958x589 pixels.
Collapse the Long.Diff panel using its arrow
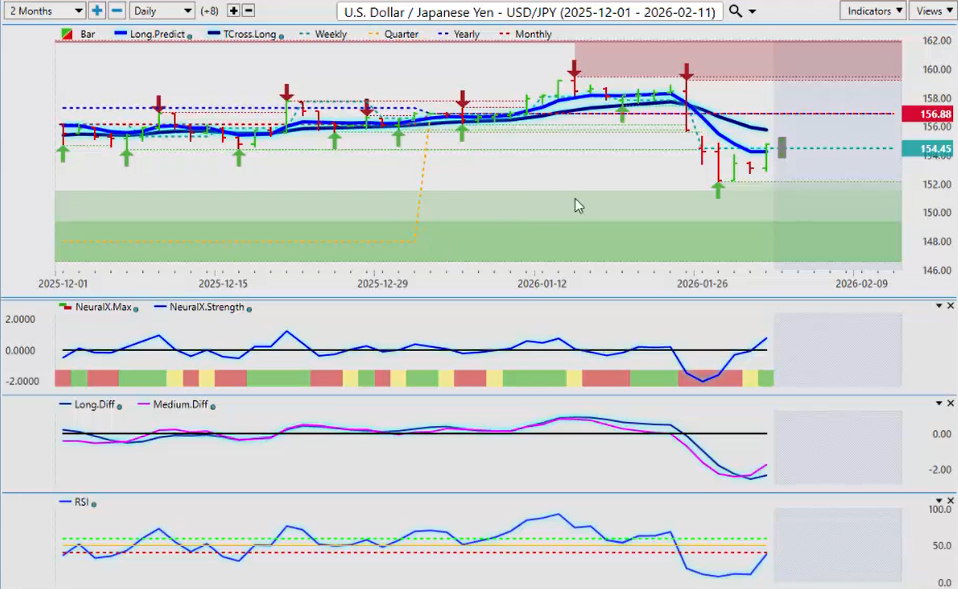click(x=938, y=403)
